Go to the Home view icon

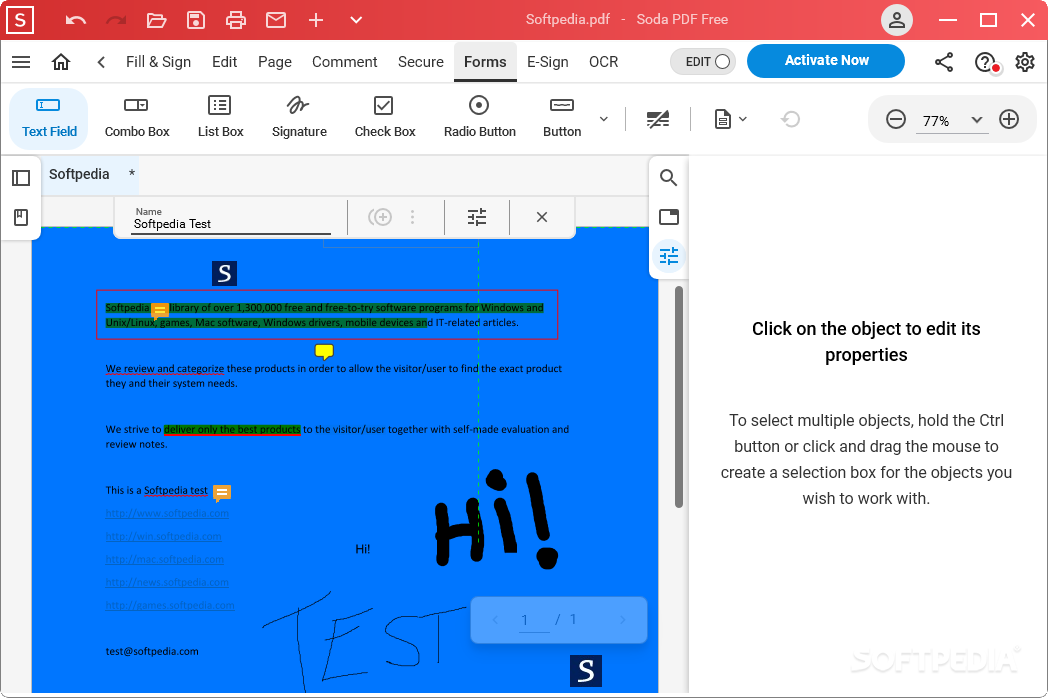pyautogui.click(x=61, y=62)
